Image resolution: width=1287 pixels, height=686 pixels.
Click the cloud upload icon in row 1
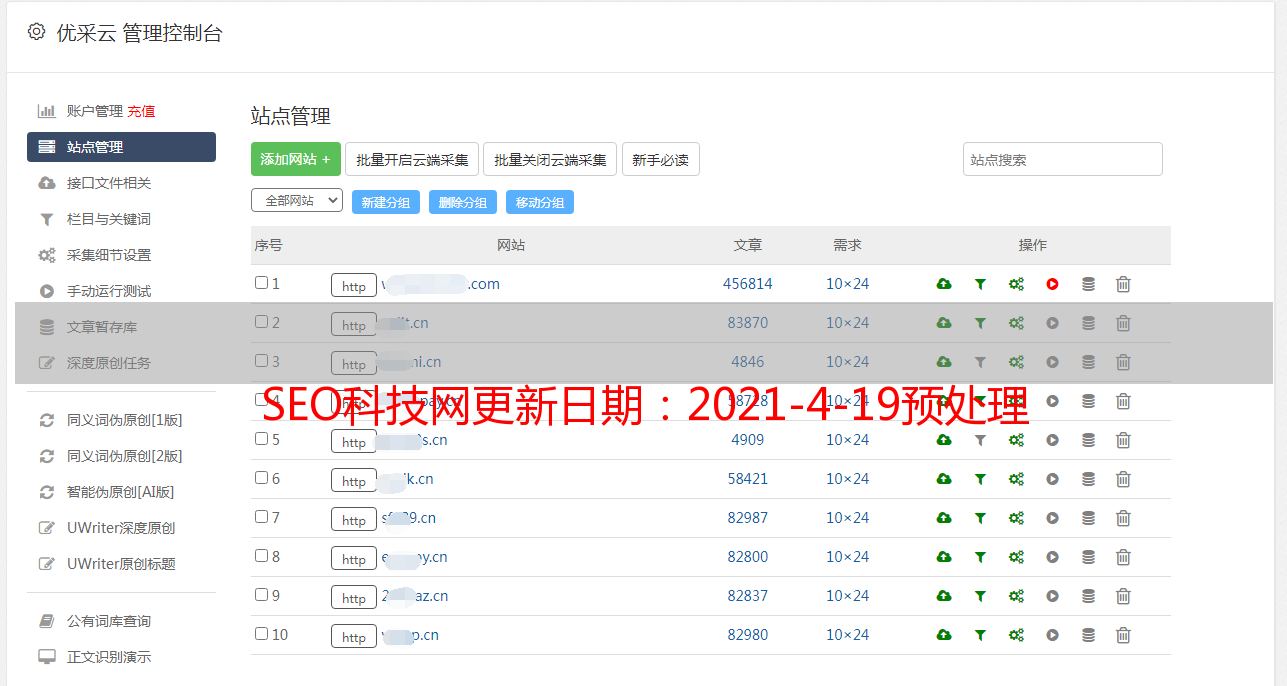pos(944,284)
